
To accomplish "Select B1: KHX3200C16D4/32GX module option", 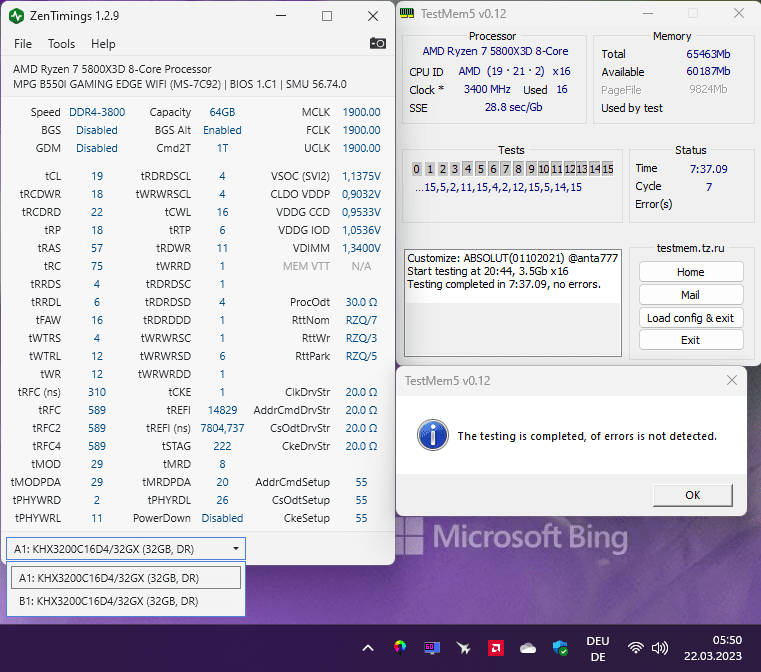I will pyautogui.click(x=126, y=601).
